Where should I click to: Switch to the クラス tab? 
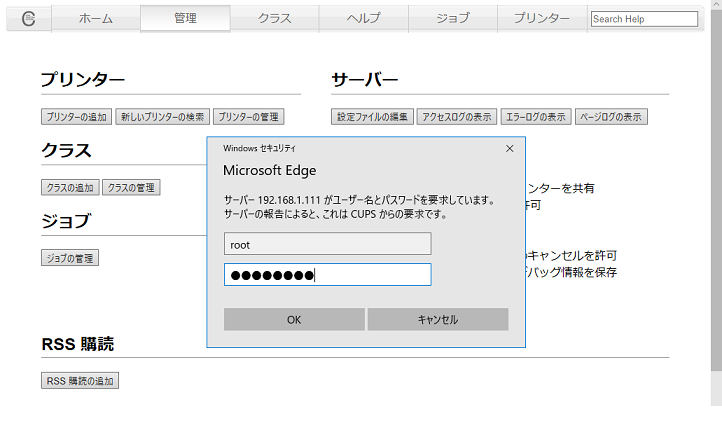(274, 18)
